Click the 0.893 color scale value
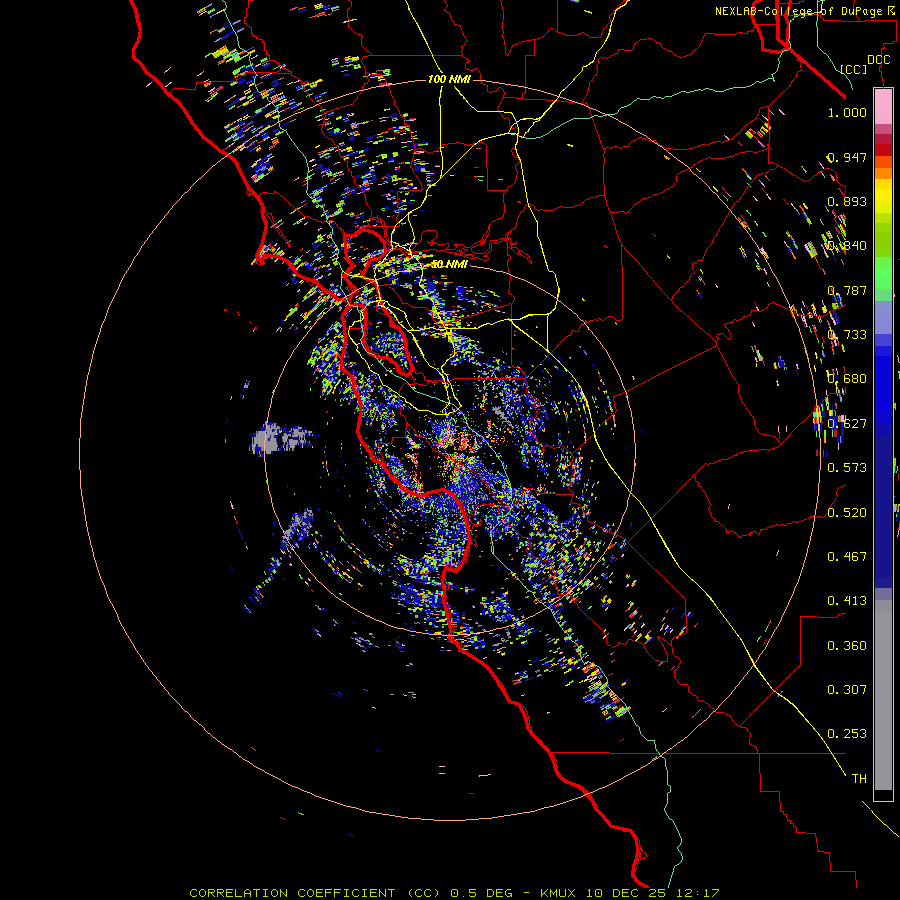 (847, 201)
